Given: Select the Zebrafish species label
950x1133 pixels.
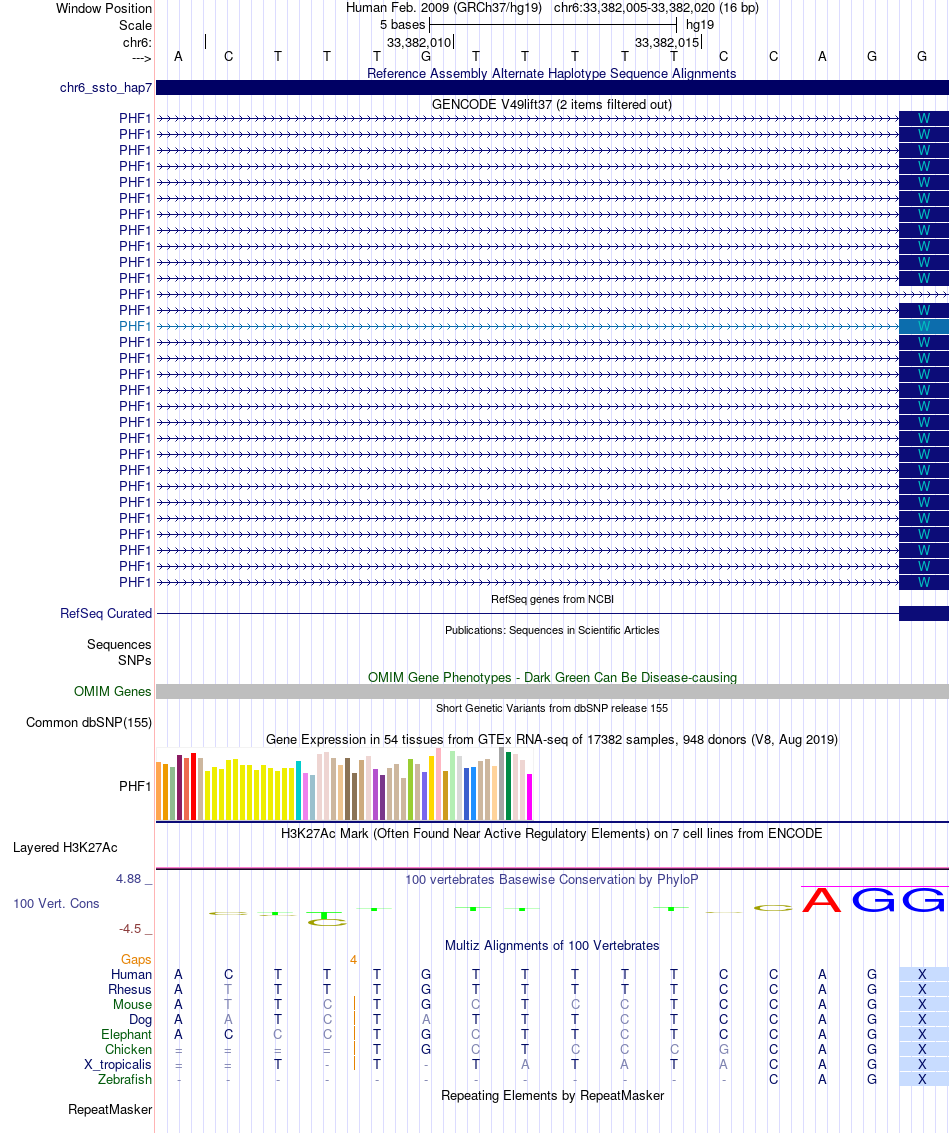Looking at the screenshot, I should pos(125,1080).
